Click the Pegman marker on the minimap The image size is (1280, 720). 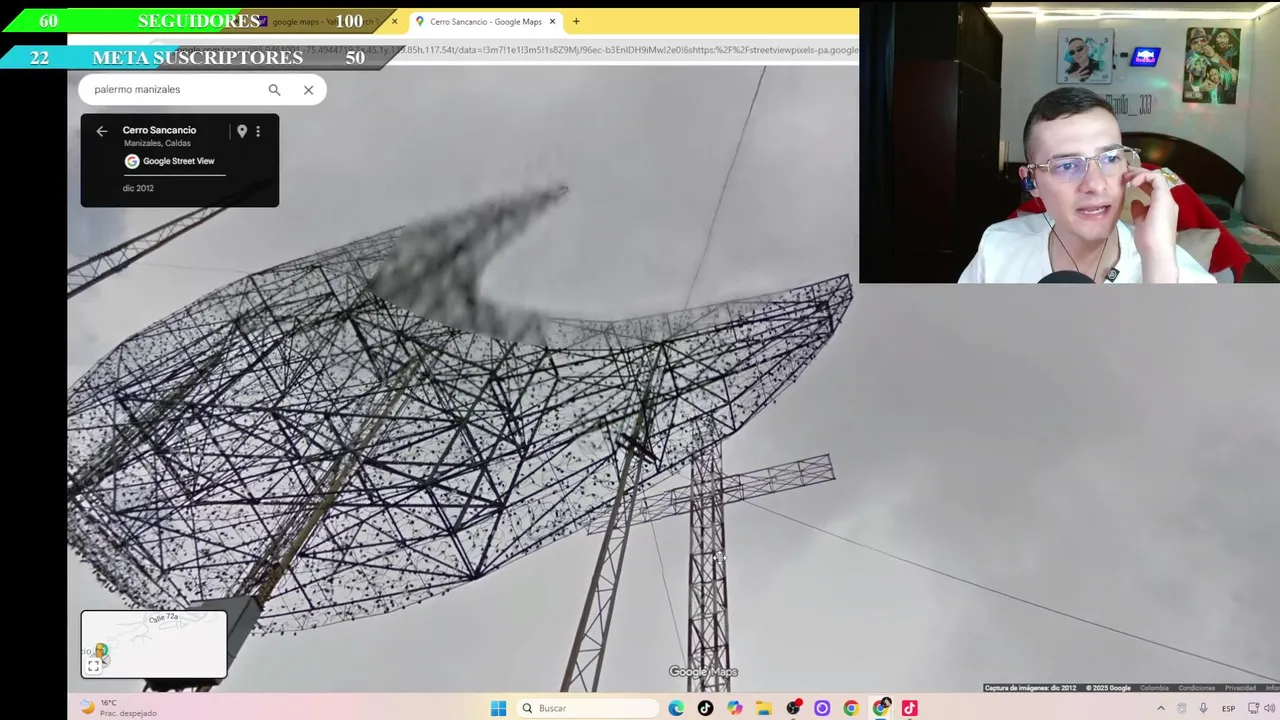101,652
